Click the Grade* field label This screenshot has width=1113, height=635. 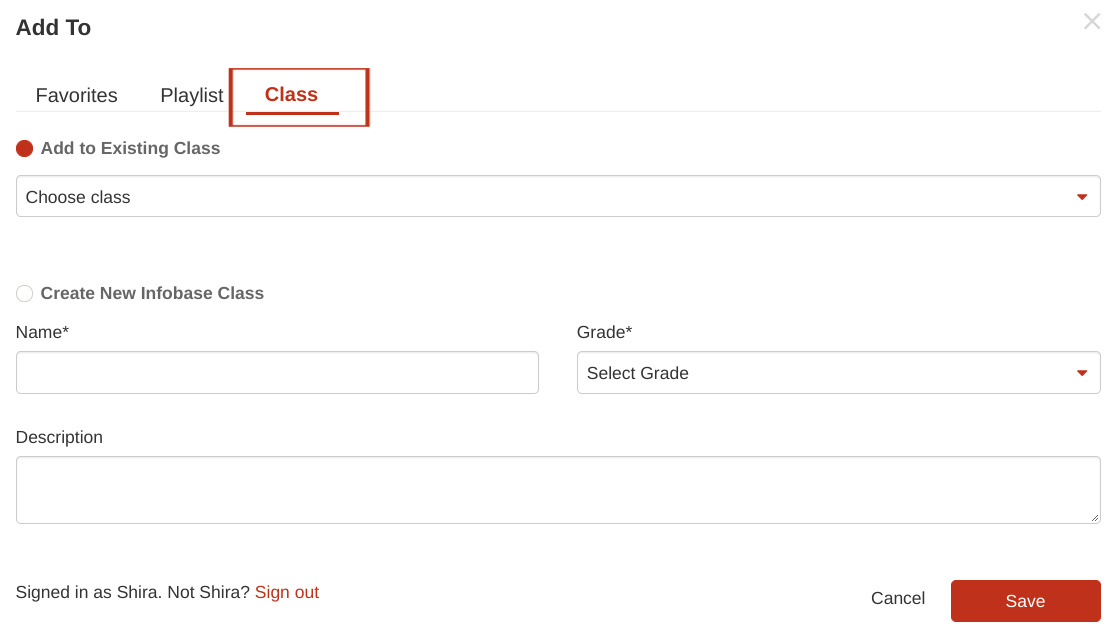click(x=604, y=332)
